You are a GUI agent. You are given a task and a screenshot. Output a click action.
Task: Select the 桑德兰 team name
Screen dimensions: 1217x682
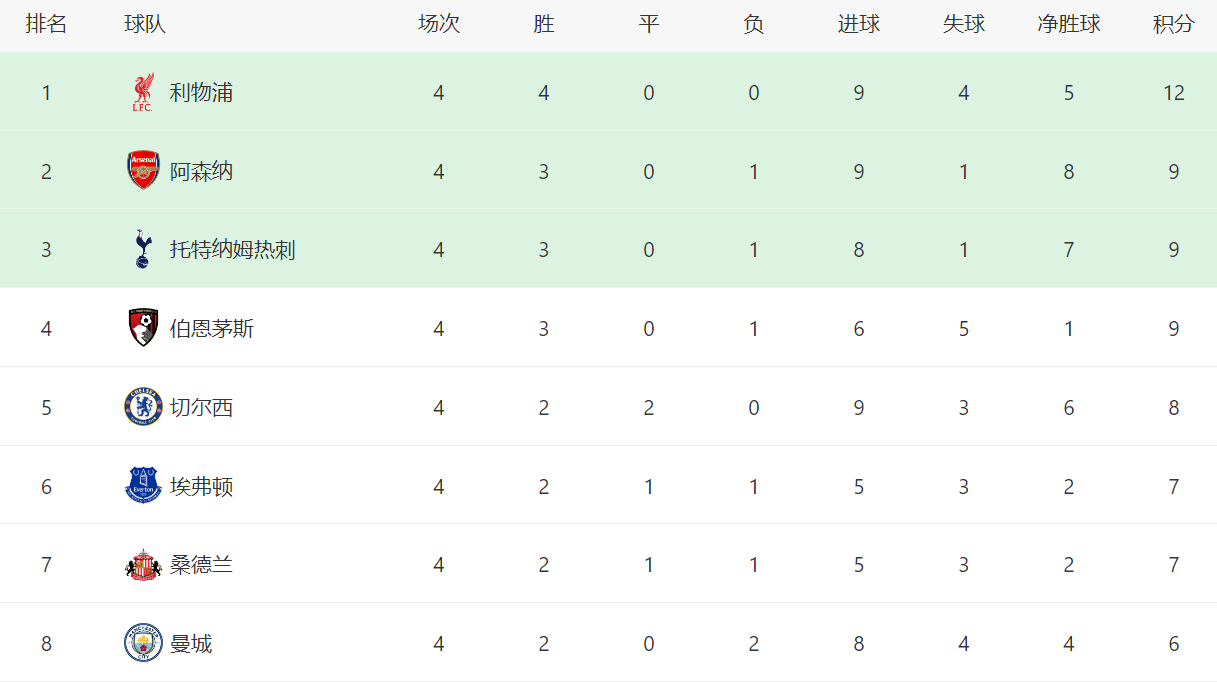tap(201, 565)
